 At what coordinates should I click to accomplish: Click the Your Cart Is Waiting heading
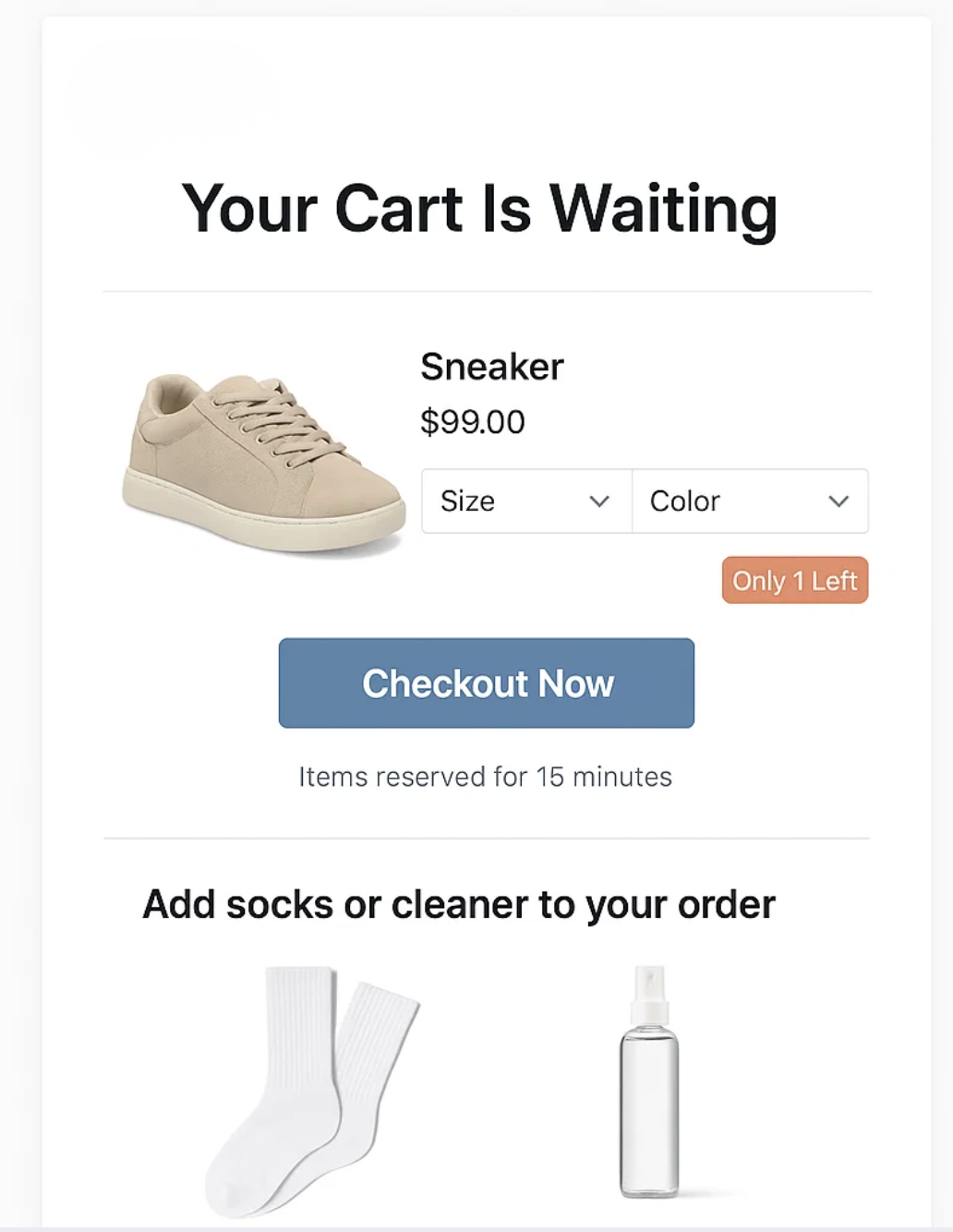[x=479, y=209]
